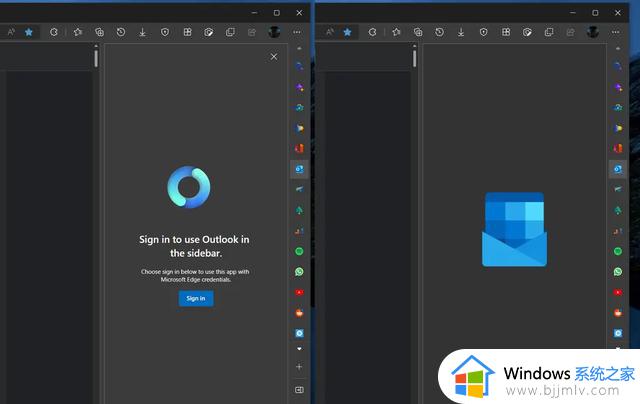The image size is (640, 404).
Task: Open profile avatar in left window toolbar
Action: coord(274,32)
